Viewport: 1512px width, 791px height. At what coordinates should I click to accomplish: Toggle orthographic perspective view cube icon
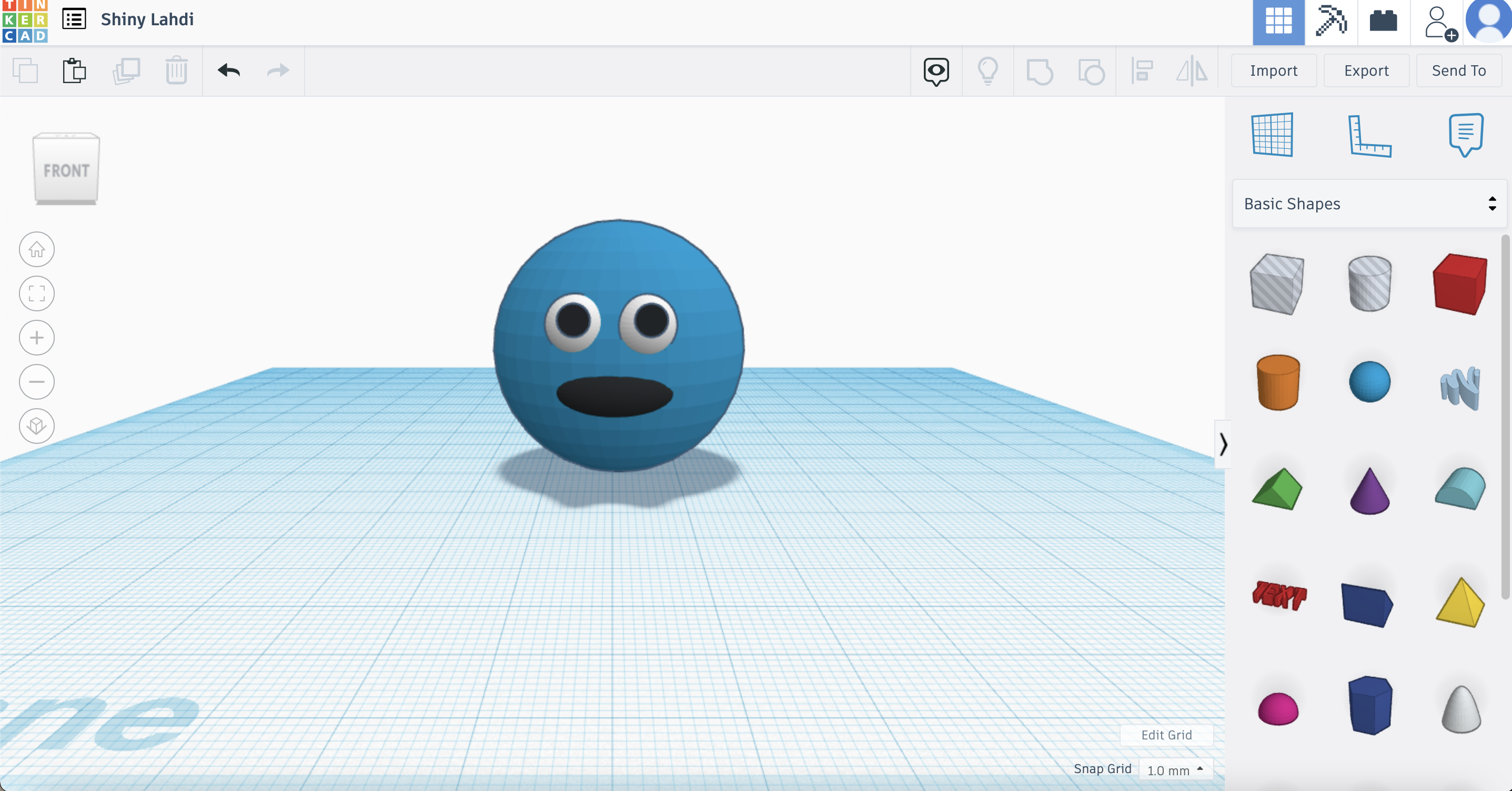36,425
